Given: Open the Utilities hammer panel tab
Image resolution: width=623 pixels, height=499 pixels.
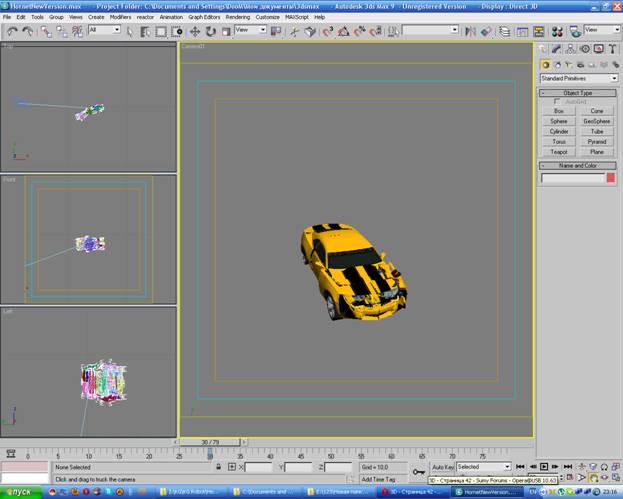Looking at the screenshot, I should click(610, 48).
